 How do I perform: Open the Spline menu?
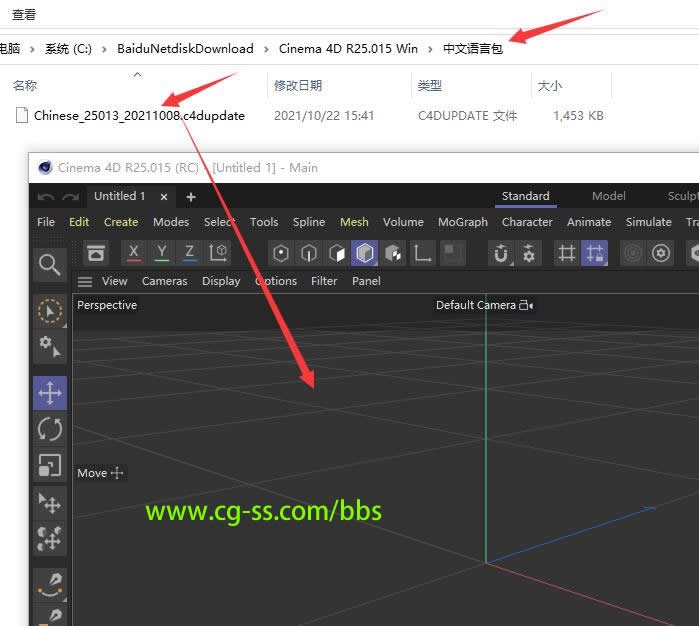click(x=309, y=222)
